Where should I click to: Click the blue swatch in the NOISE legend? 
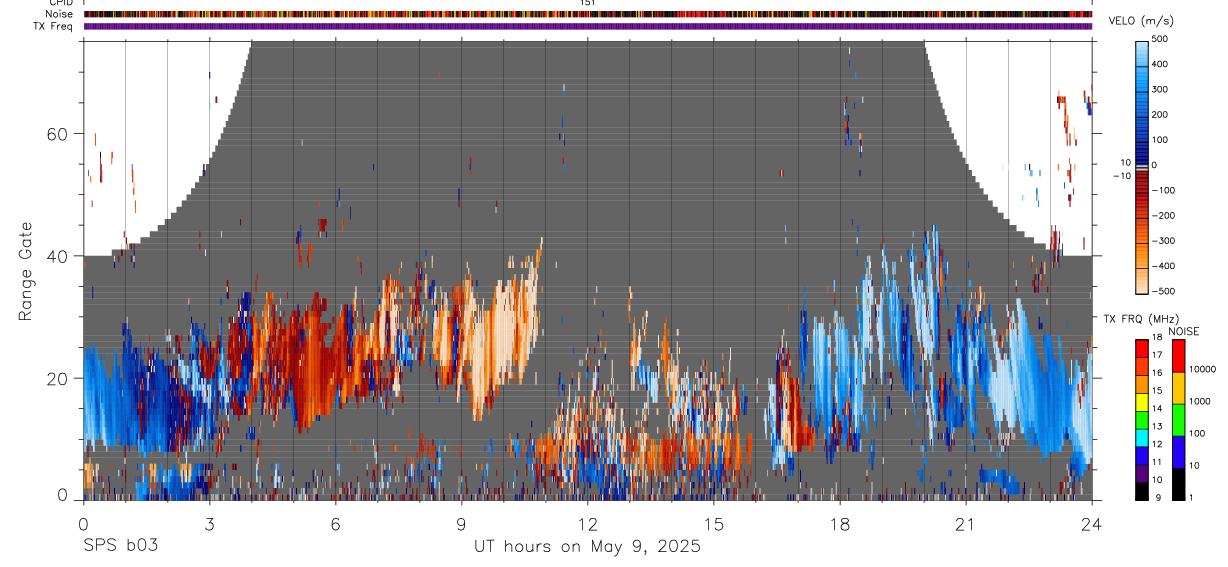click(1179, 452)
